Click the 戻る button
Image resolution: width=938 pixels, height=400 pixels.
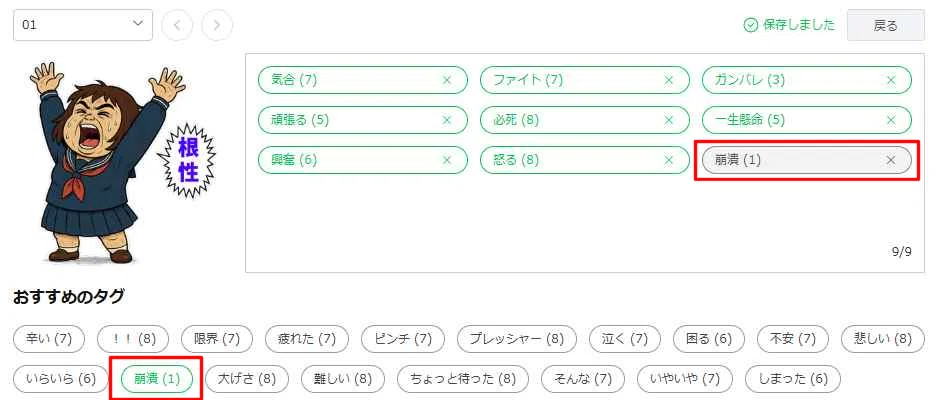[x=885, y=25]
